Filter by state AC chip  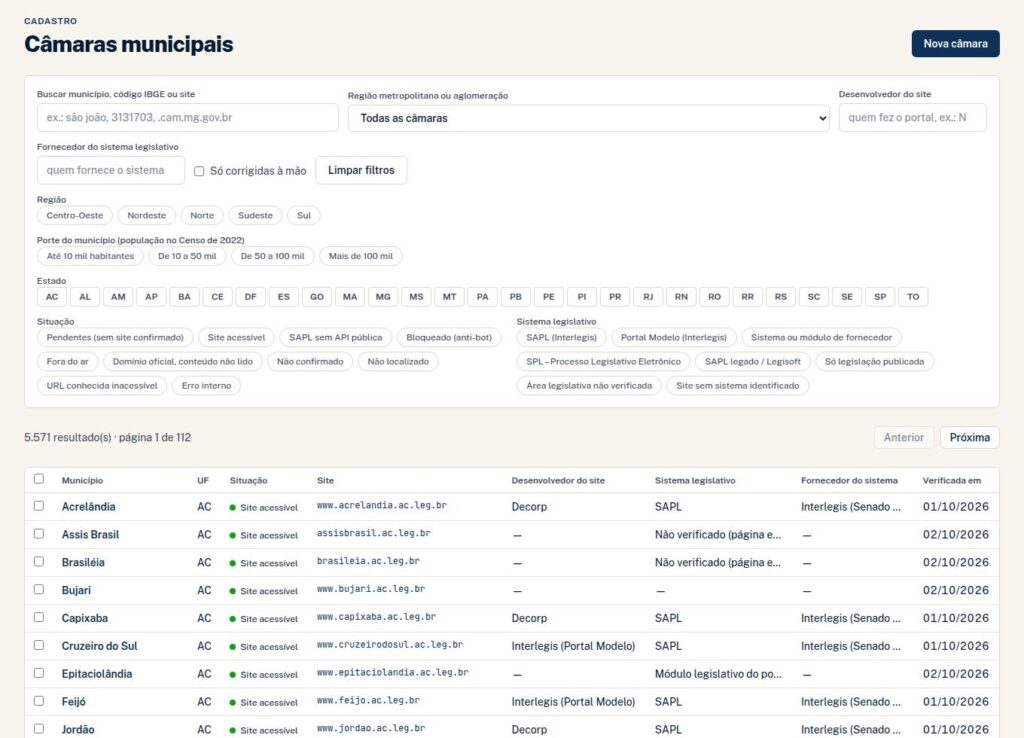52,297
